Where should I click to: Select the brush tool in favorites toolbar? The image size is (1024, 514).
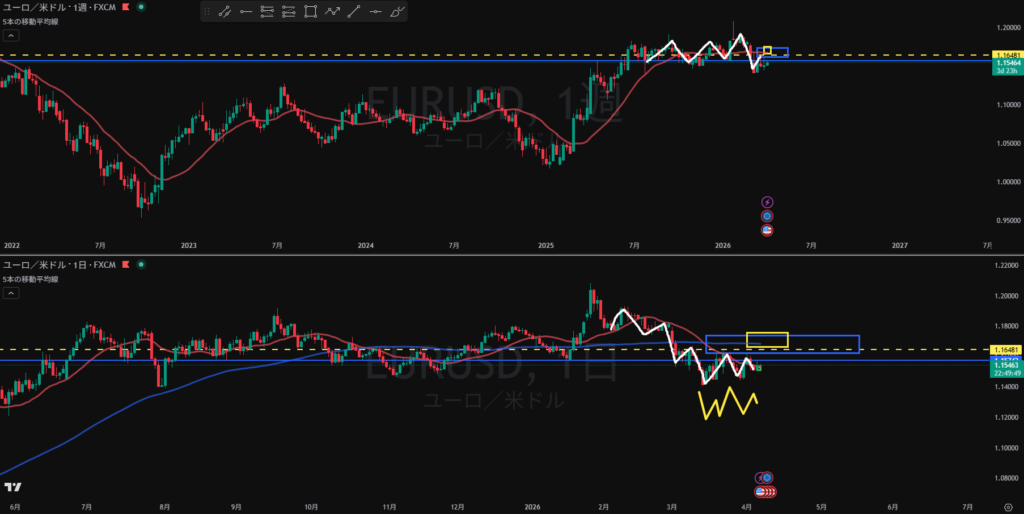398,12
